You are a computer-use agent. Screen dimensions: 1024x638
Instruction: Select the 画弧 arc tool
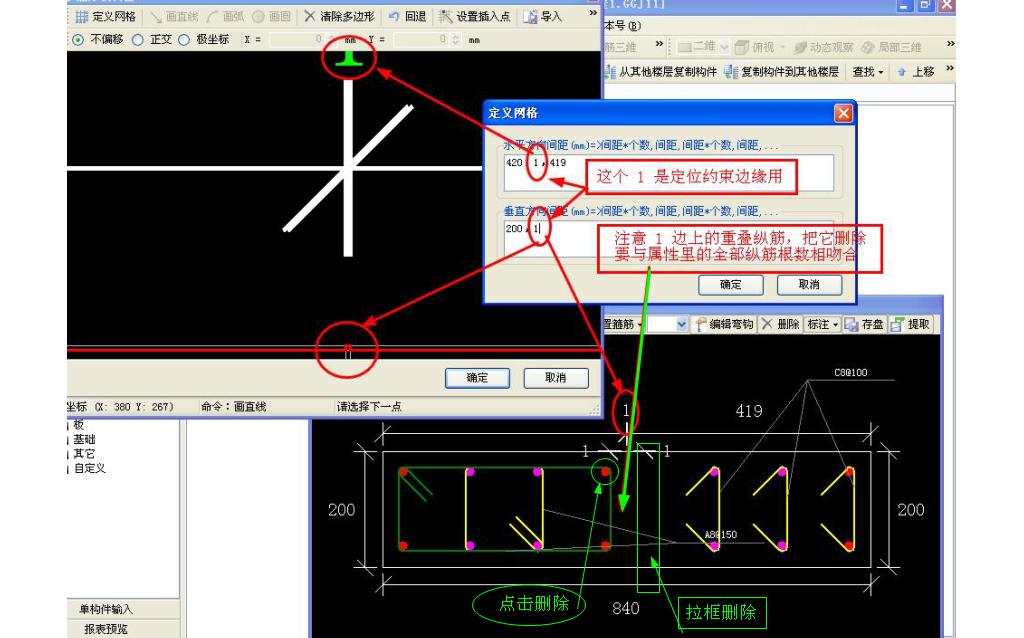225,16
